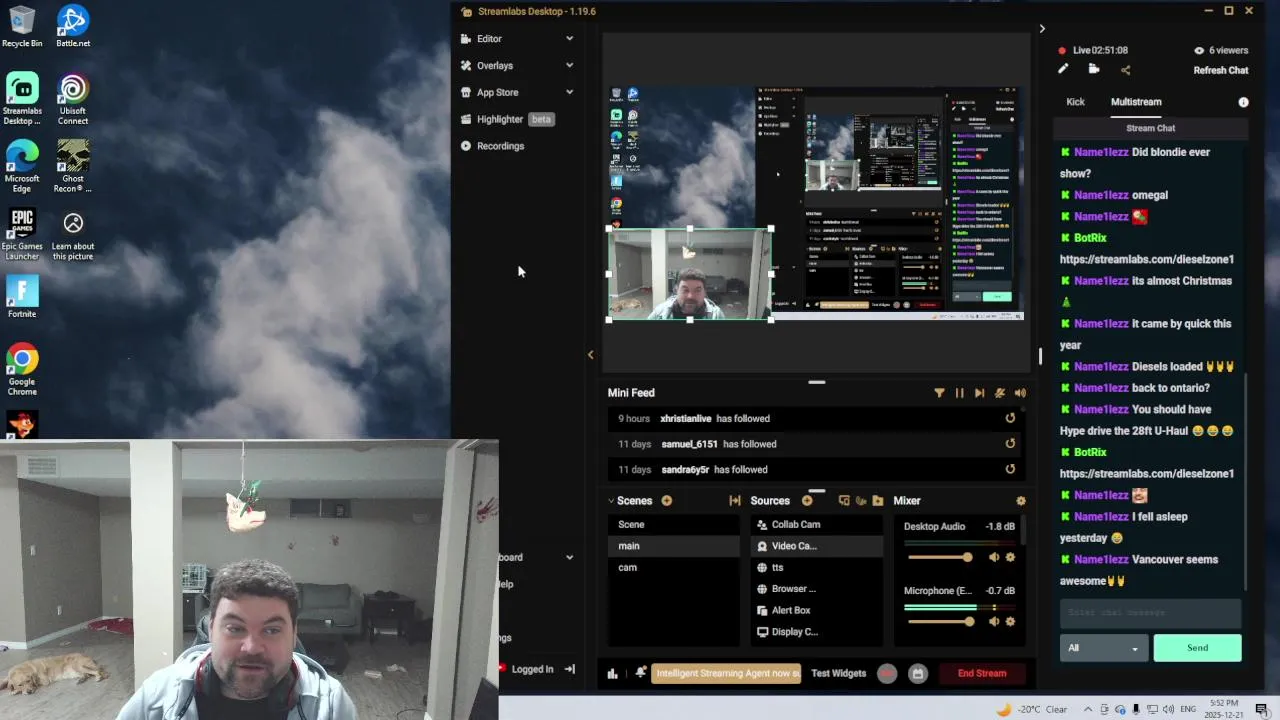Open the 'All' platform dropdown

click(x=1103, y=648)
